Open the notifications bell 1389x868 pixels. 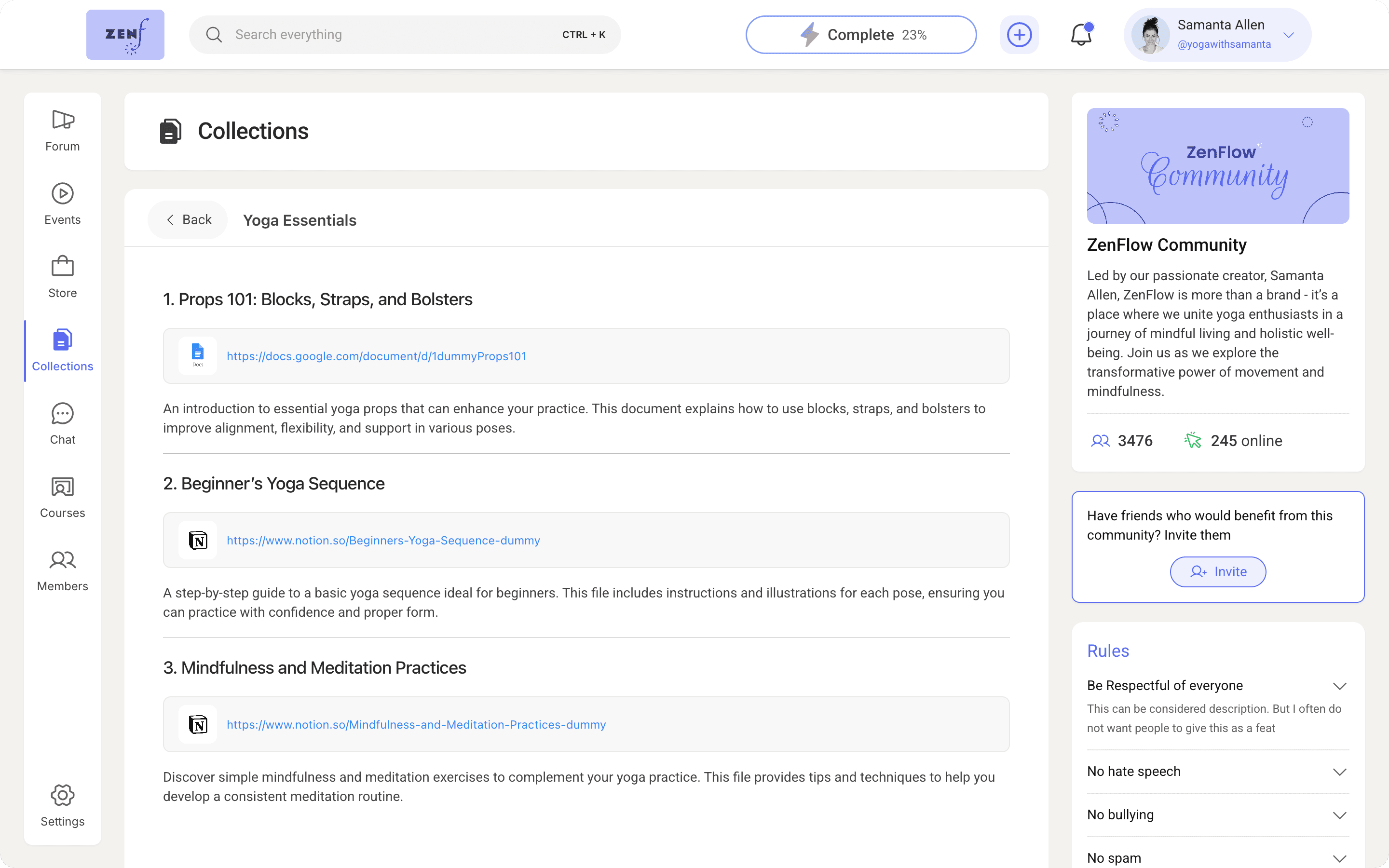pos(1081,34)
